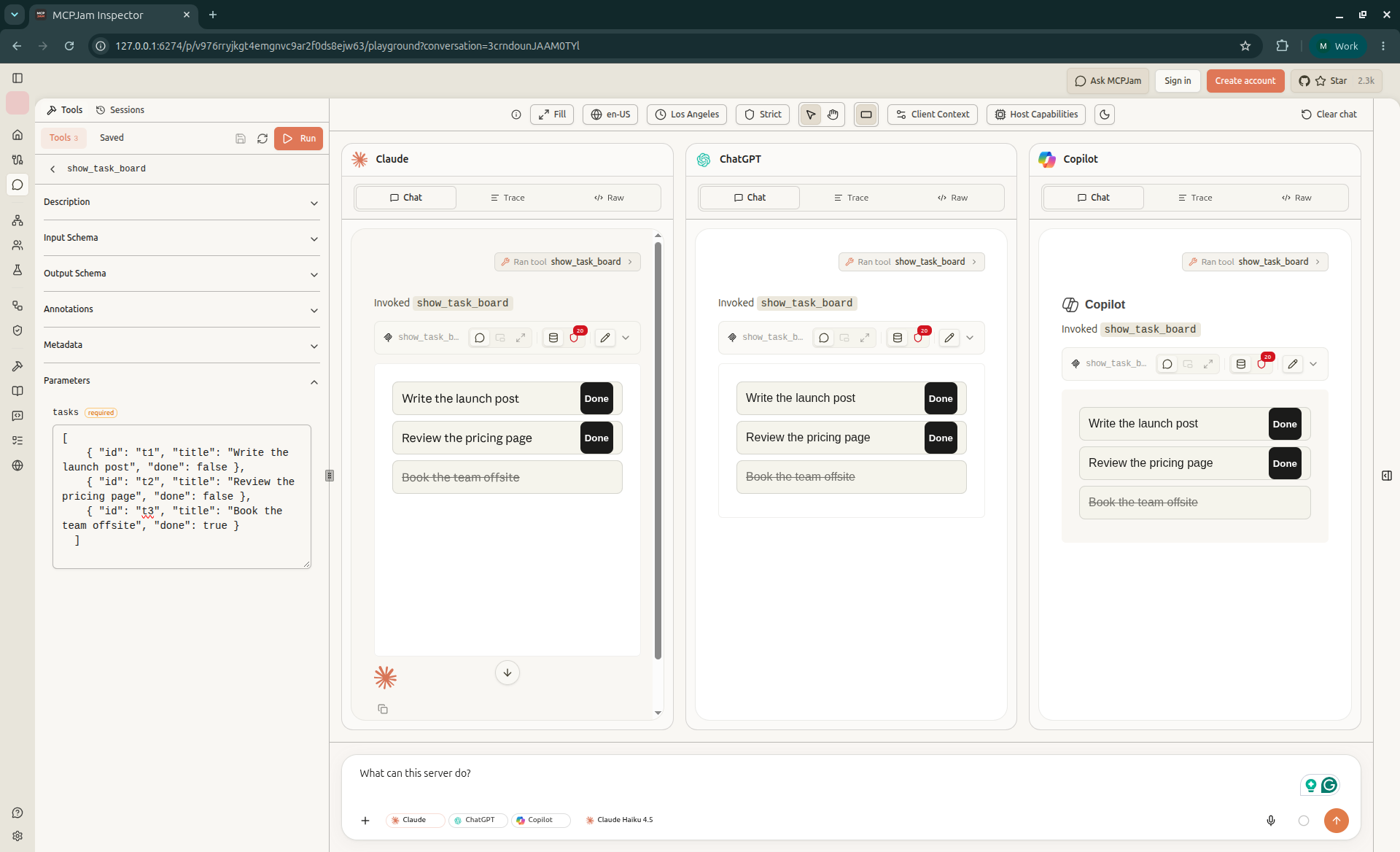This screenshot has width=1400, height=852.
Task: Select the hand touch mode
Action: [833, 115]
